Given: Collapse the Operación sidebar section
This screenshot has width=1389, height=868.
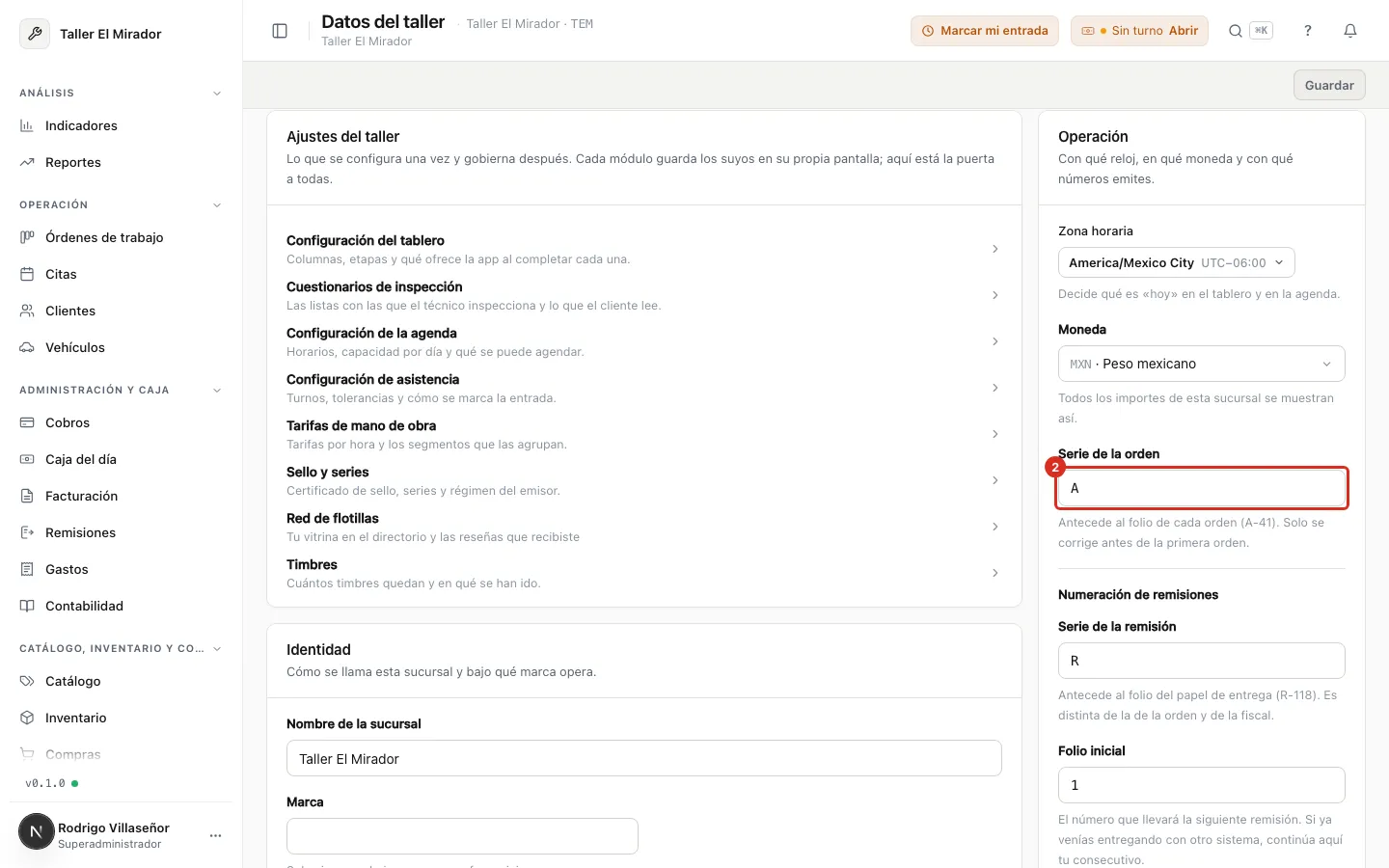Looking at the screenshot, I should [x=217, y=205].
